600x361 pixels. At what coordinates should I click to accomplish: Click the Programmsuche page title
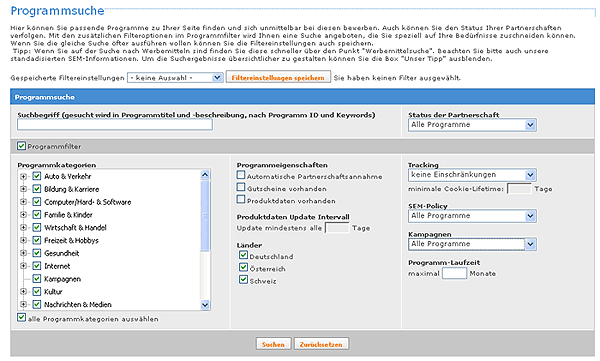pyautogui.click(x=57, y=11)
